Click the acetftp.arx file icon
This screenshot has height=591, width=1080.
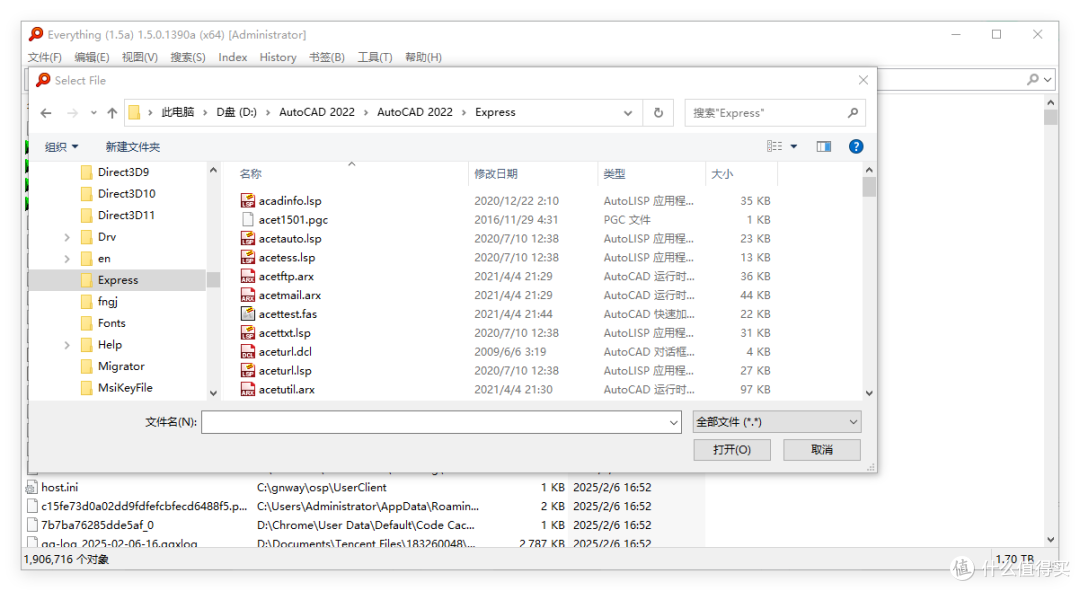tap(248, 276)
